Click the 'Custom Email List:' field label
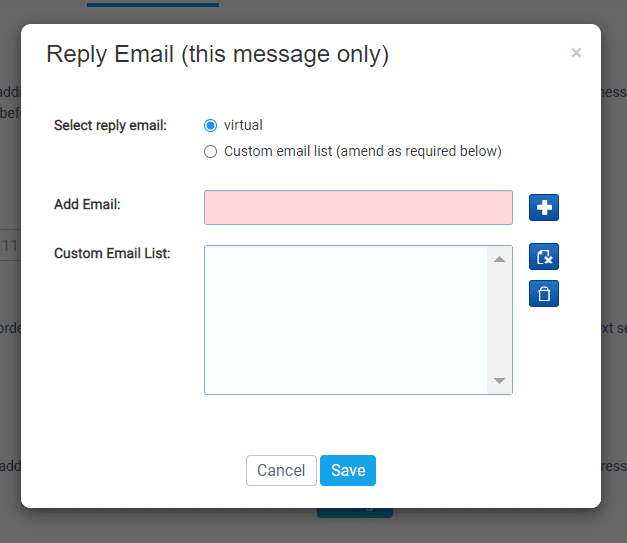627x543 pixels. 112,254
